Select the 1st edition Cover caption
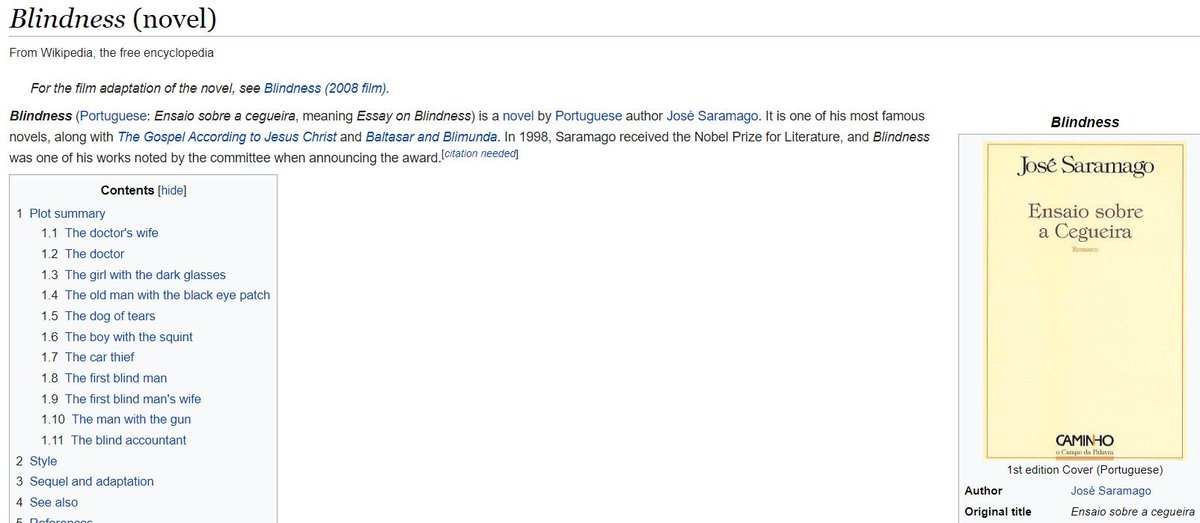Viewport: 1200px width, 523px height. click(1084, 470)
